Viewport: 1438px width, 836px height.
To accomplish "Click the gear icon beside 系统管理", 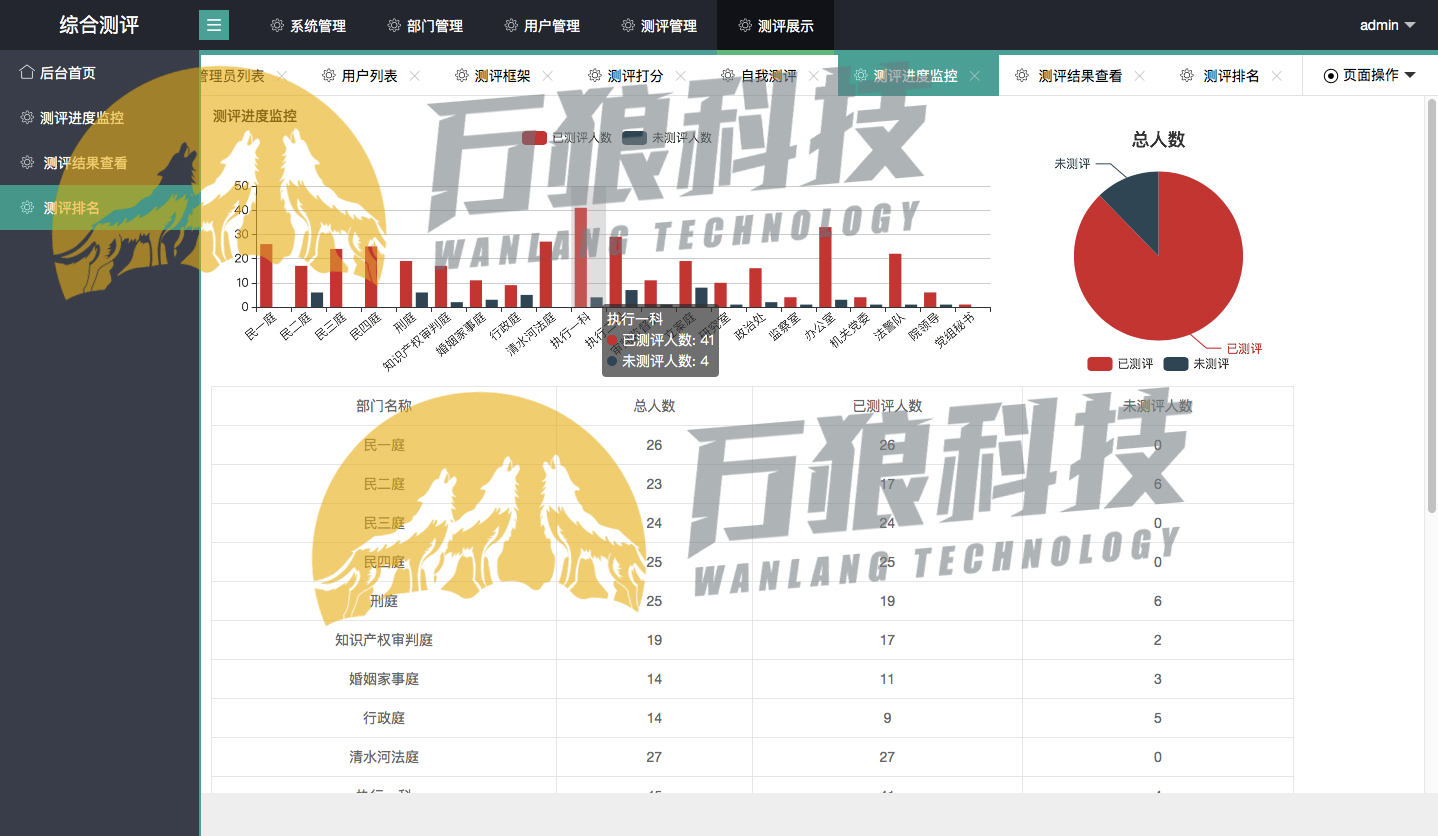I will pos(277,25).
